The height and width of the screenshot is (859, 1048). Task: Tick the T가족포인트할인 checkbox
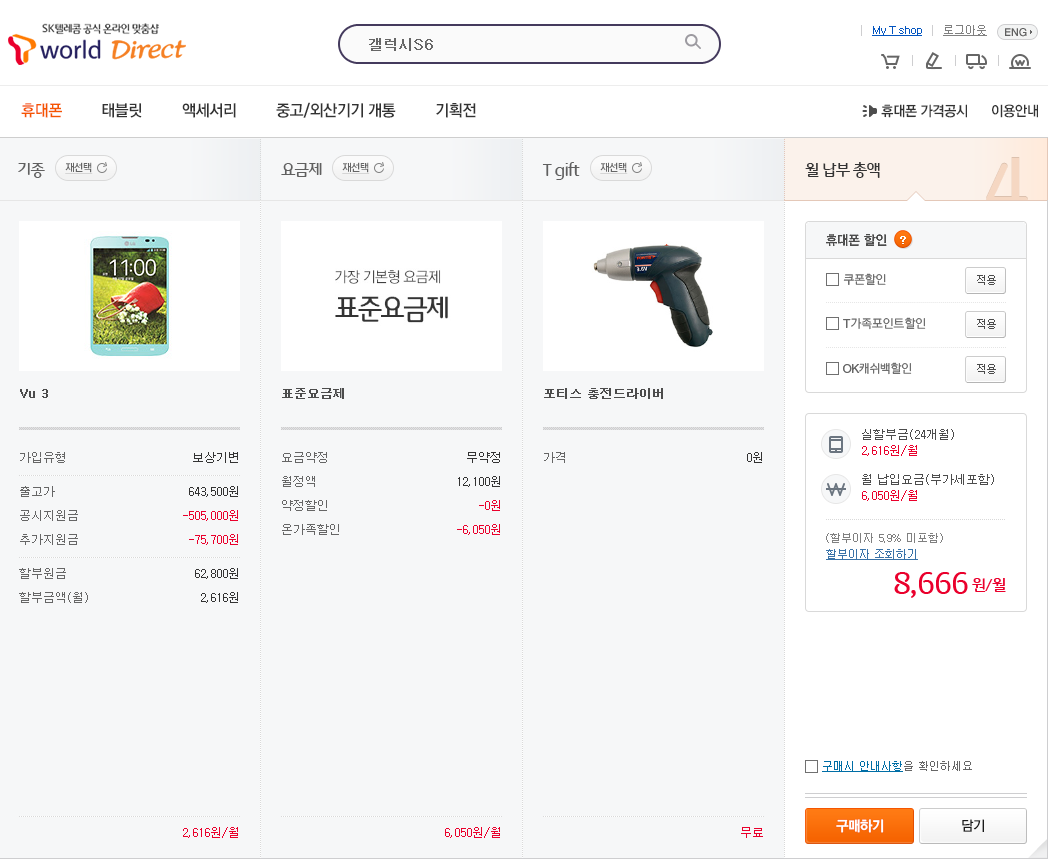(832, 324)
